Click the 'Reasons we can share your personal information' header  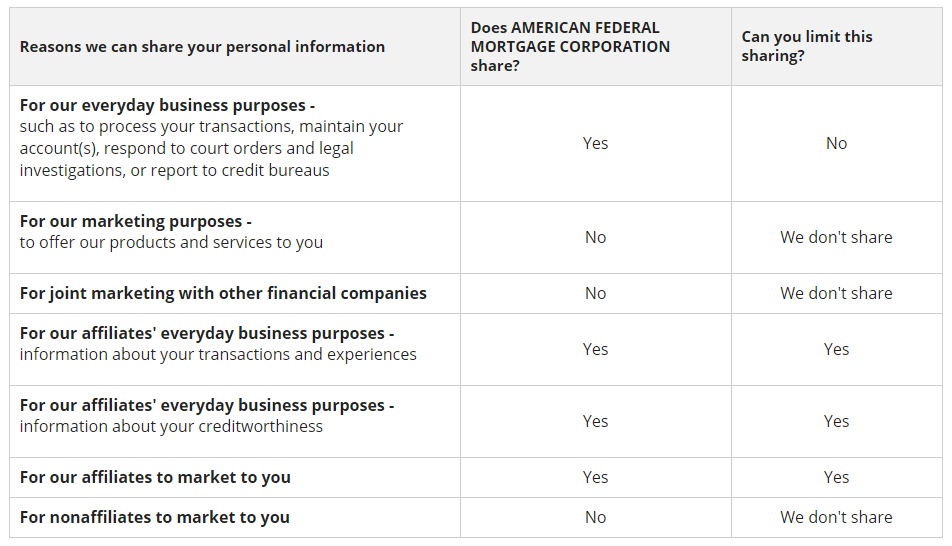click(x=202, y=47)
